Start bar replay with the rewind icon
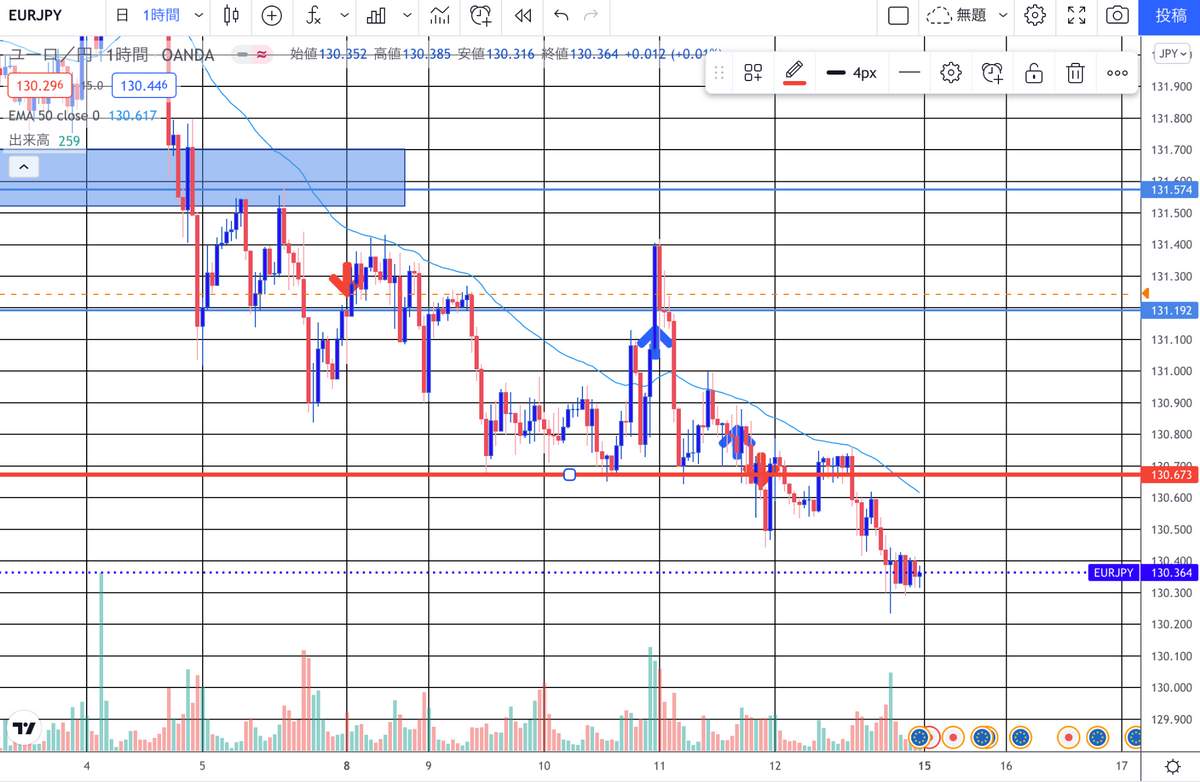Image resolution: width=1200 pixels, height=782 pixels. [521, 15]
